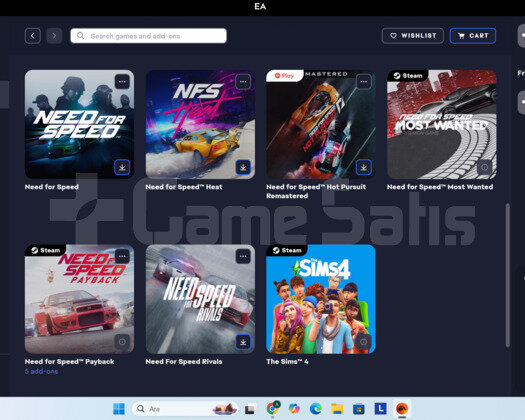Open the blue L app on taskbar
525x420 pixels.
(380, 409)
